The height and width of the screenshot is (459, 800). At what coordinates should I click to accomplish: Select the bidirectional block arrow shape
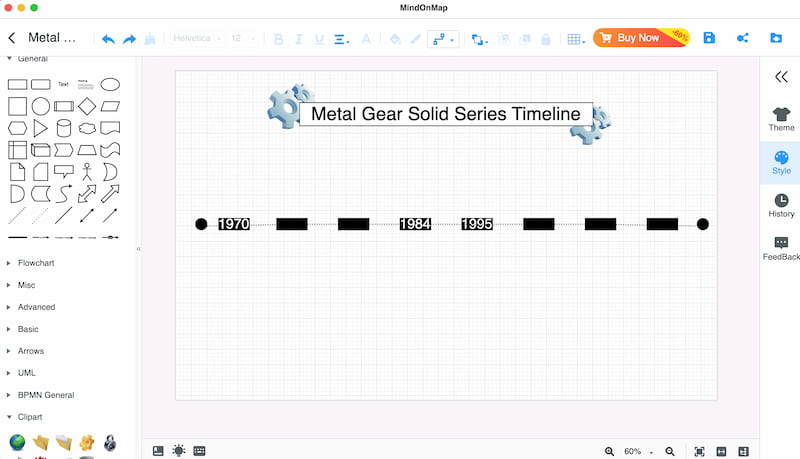pos(87,194)
